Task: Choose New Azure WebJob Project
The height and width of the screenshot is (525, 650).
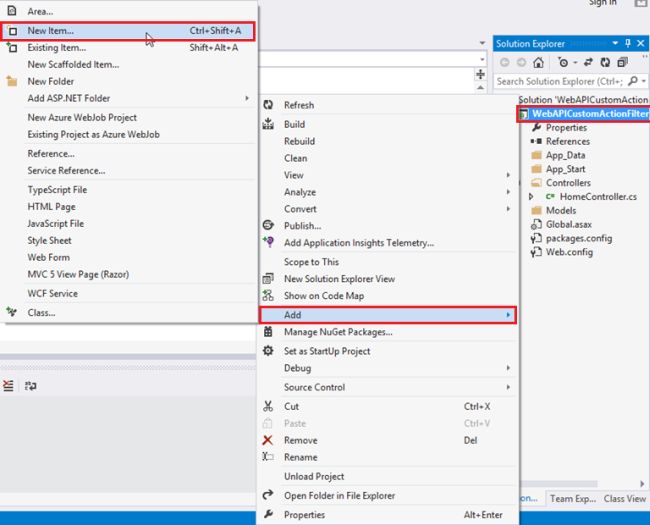Action: [128, 118]
